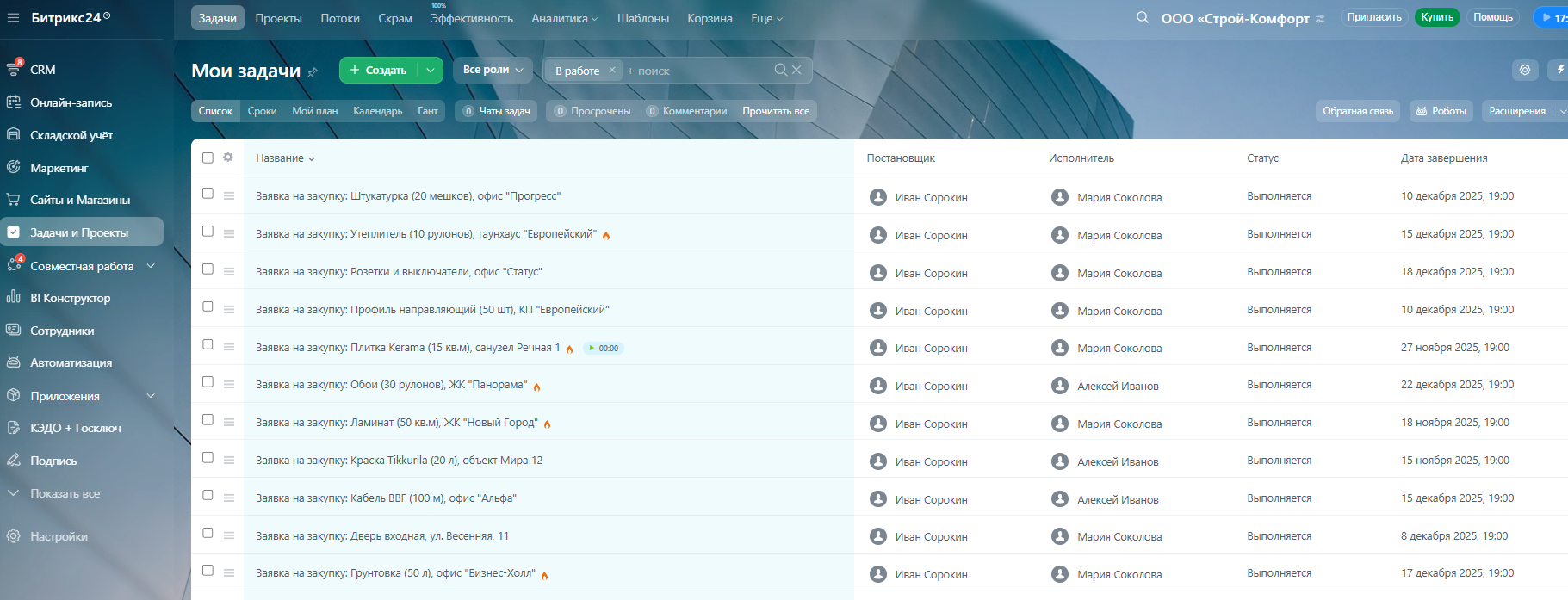Expand the Аналитика menu
Screen dimensions: 1568x600
565,18
